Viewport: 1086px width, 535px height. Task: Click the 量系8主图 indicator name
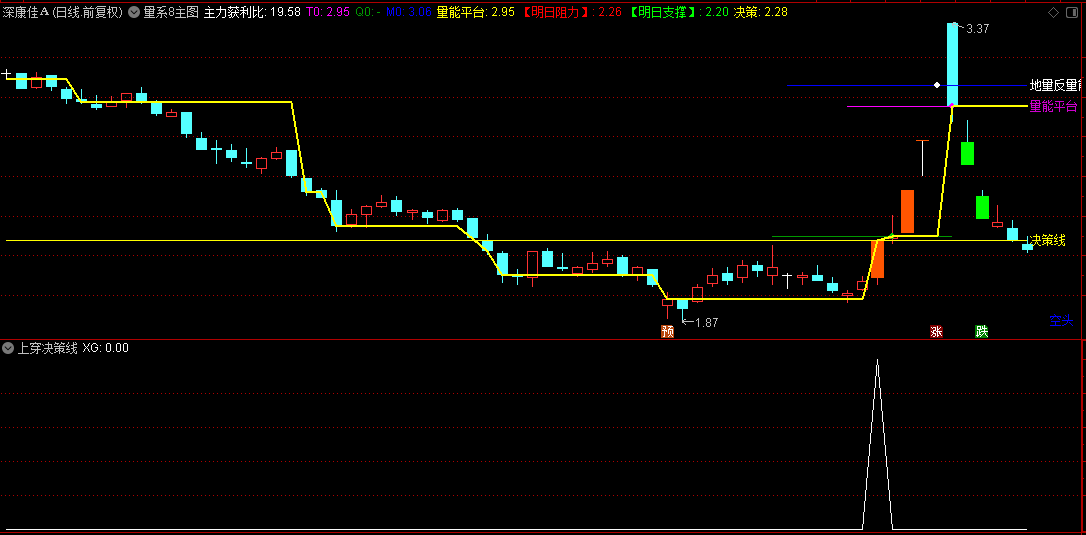[171, 12]
